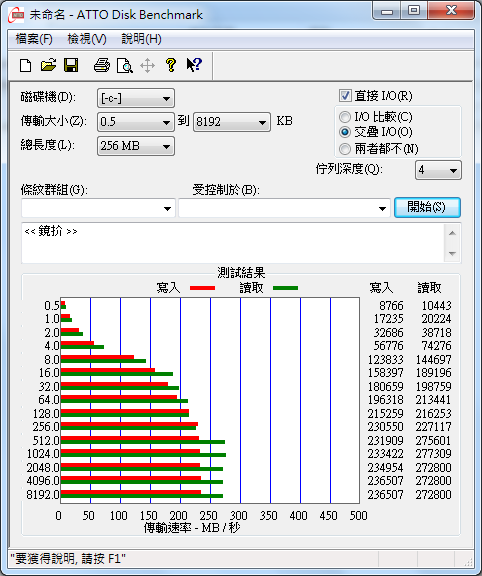The image size is (482, 576).
Task: Click the red 寫入 legend swatch
Action: click(202, 288)
